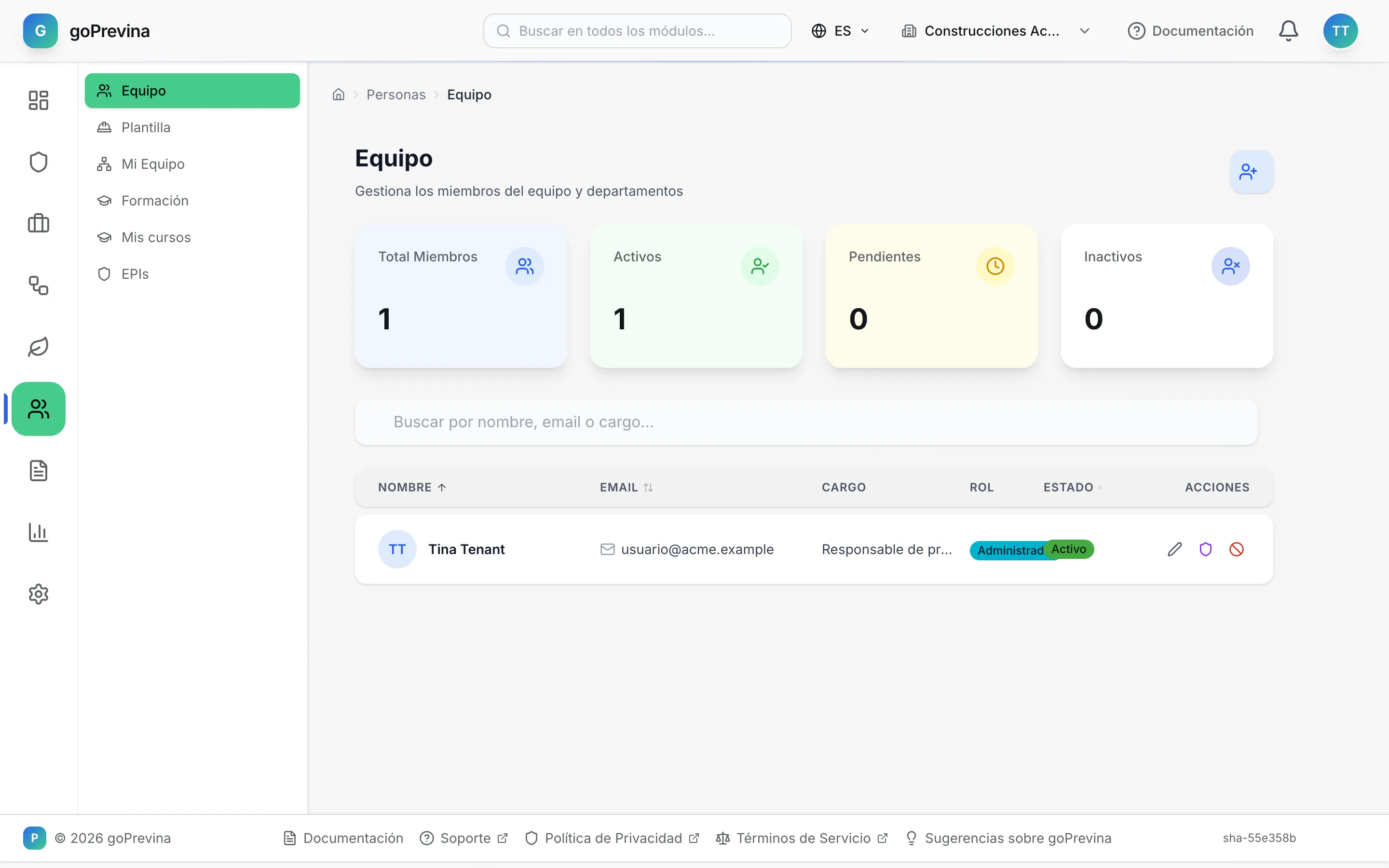Click the footer P logo icon
Screen dimensions: 1389x868
click(x=34, y=838)
